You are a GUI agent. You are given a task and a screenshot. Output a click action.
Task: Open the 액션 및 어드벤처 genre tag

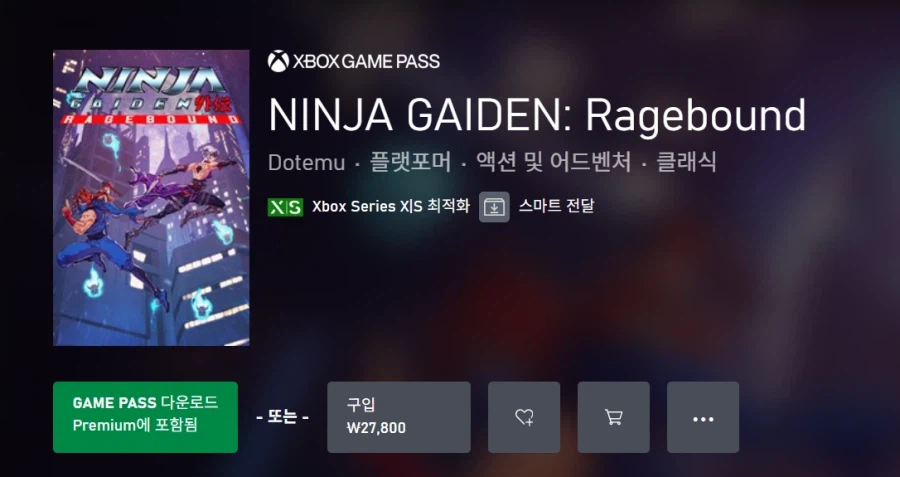tap(553, 162)
